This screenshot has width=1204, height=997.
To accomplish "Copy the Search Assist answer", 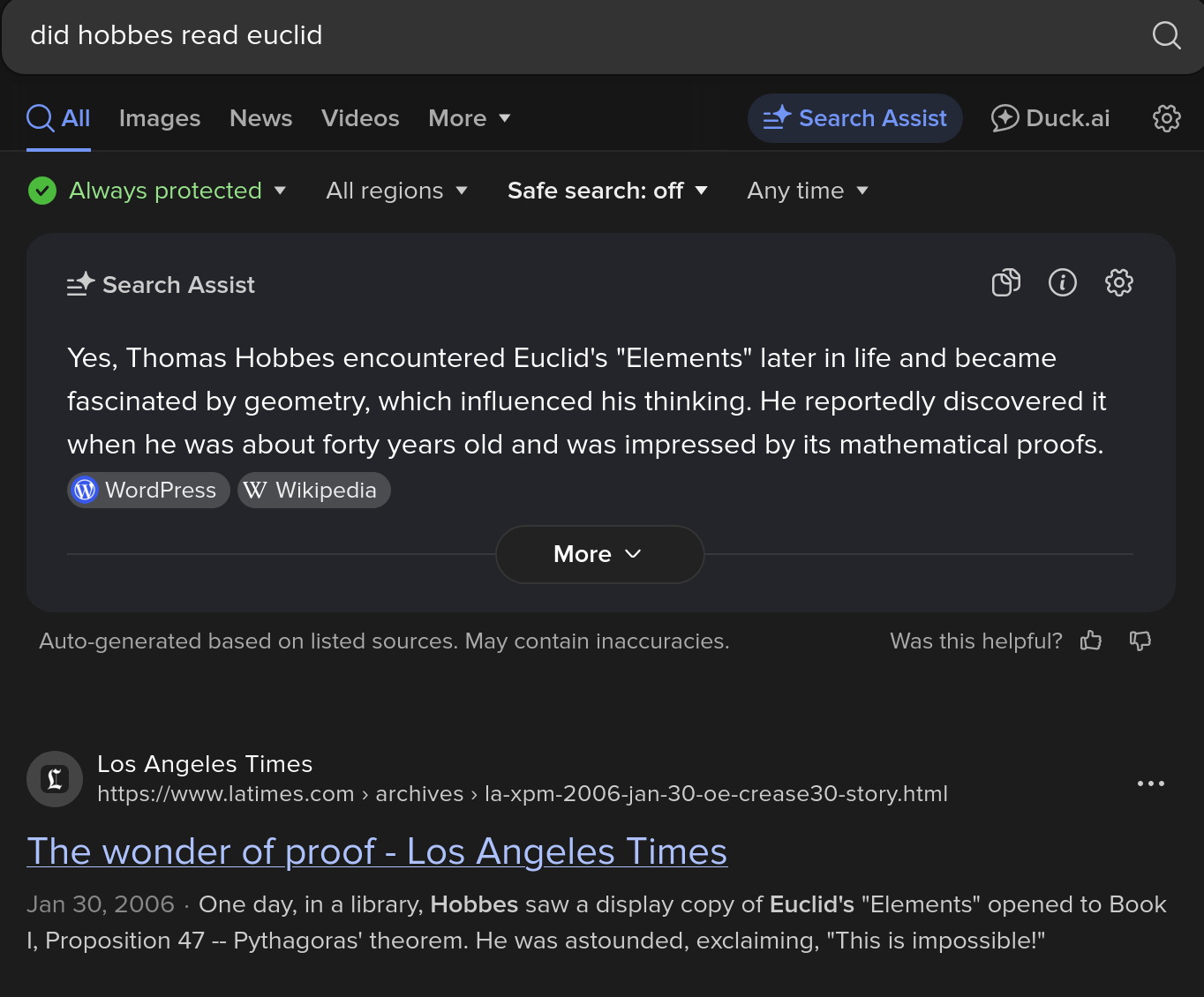I will 1005,282.
